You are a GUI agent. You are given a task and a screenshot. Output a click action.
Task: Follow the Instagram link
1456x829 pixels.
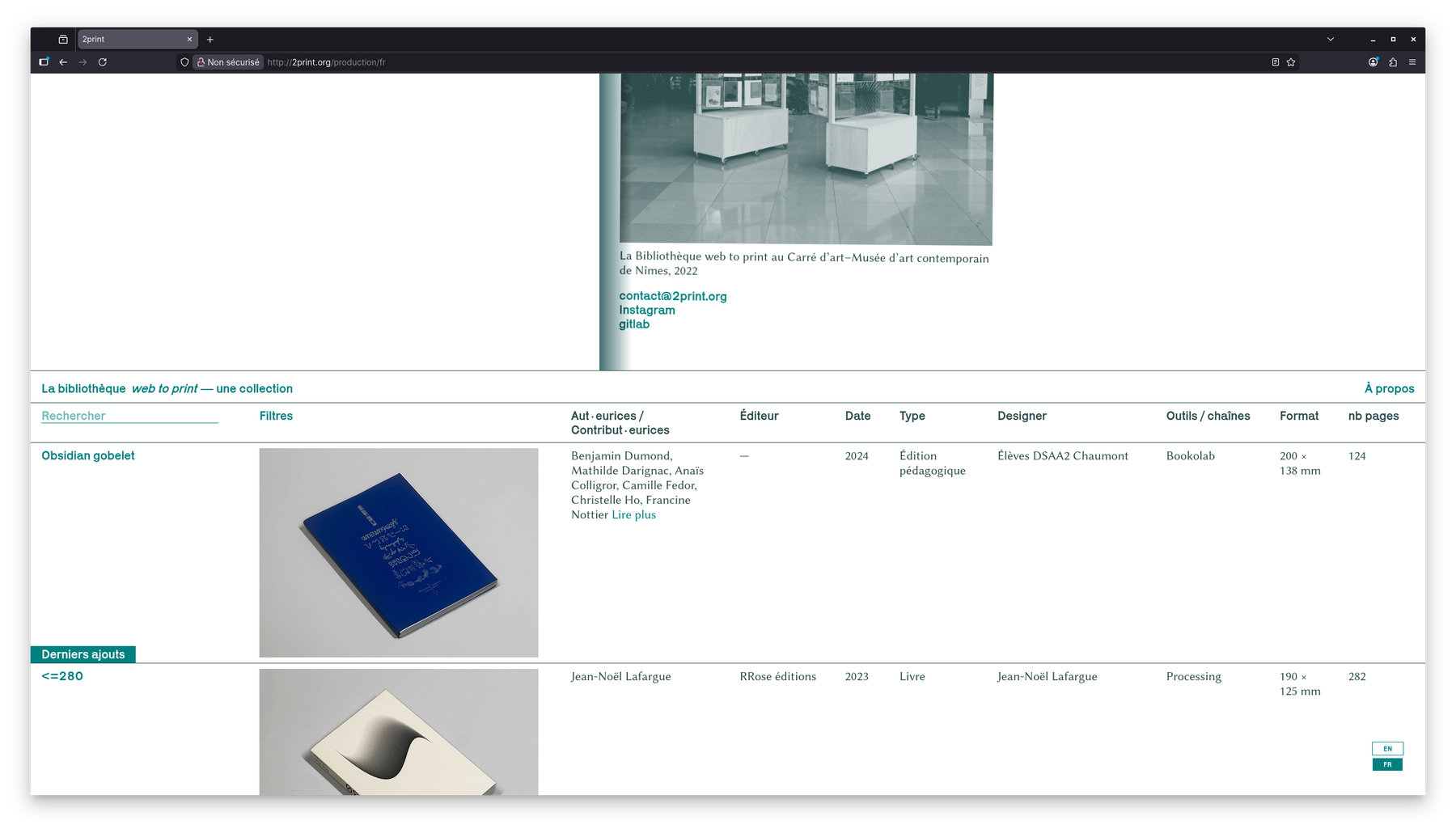646,311
